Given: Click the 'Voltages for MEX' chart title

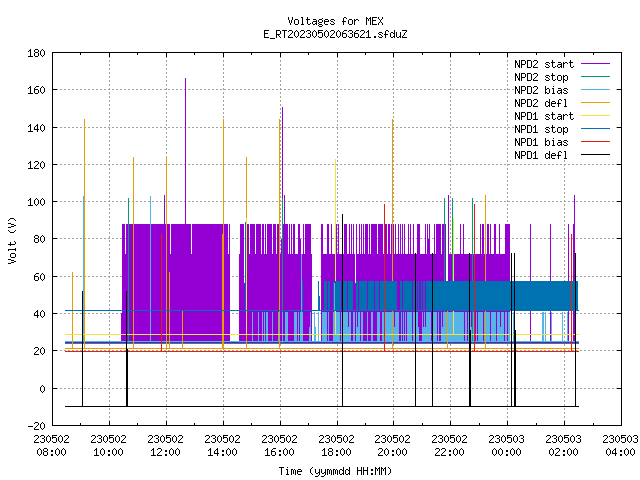Looking at the screenshot, I should point(335,21).
